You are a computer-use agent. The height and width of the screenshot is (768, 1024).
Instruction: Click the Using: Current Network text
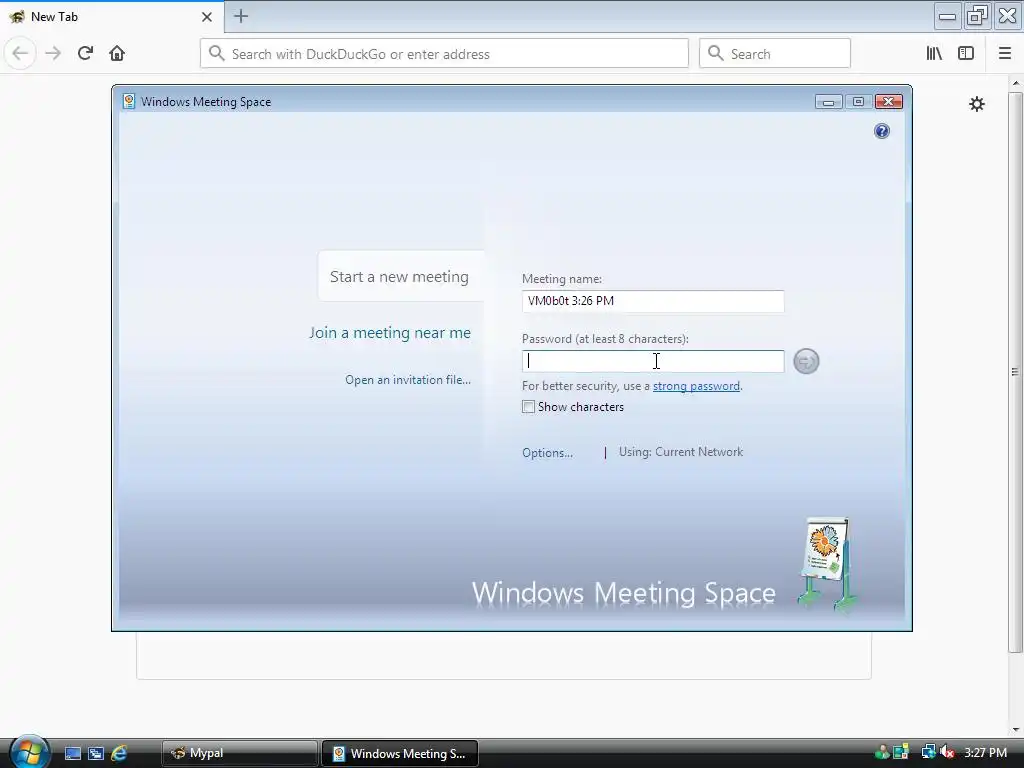point(680,452)
